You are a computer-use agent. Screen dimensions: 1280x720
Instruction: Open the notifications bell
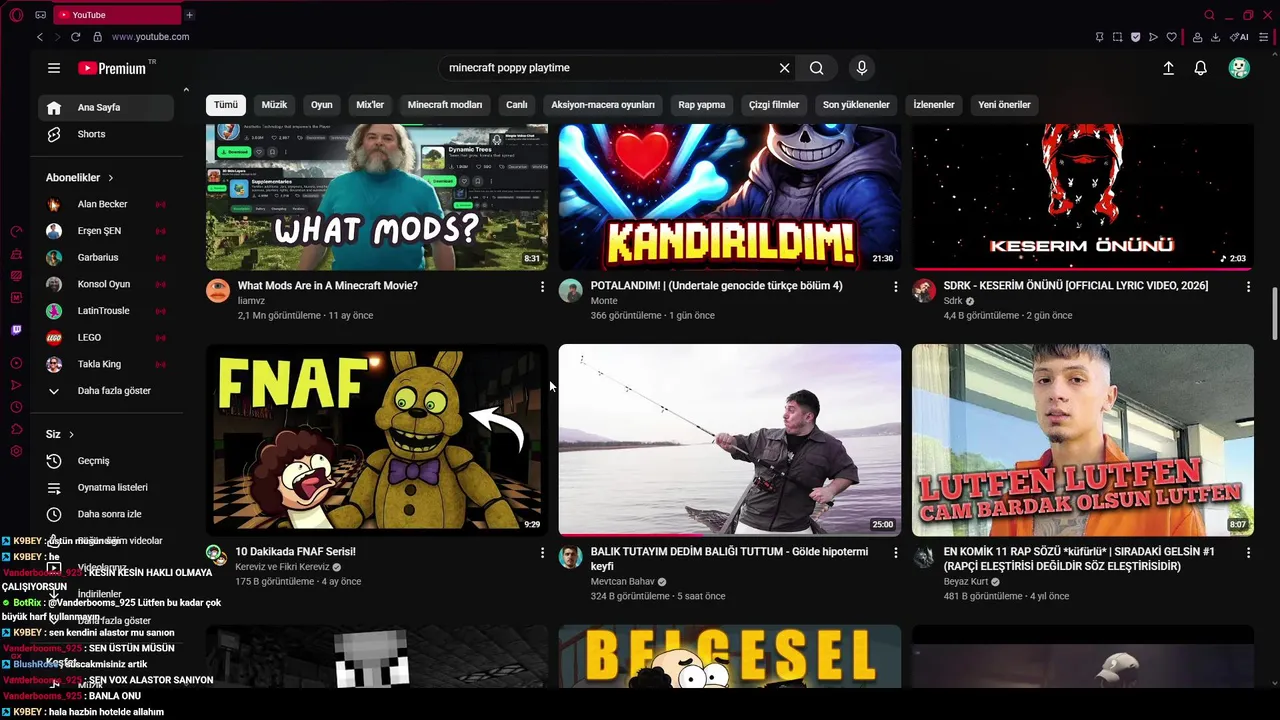[1201, 68]
